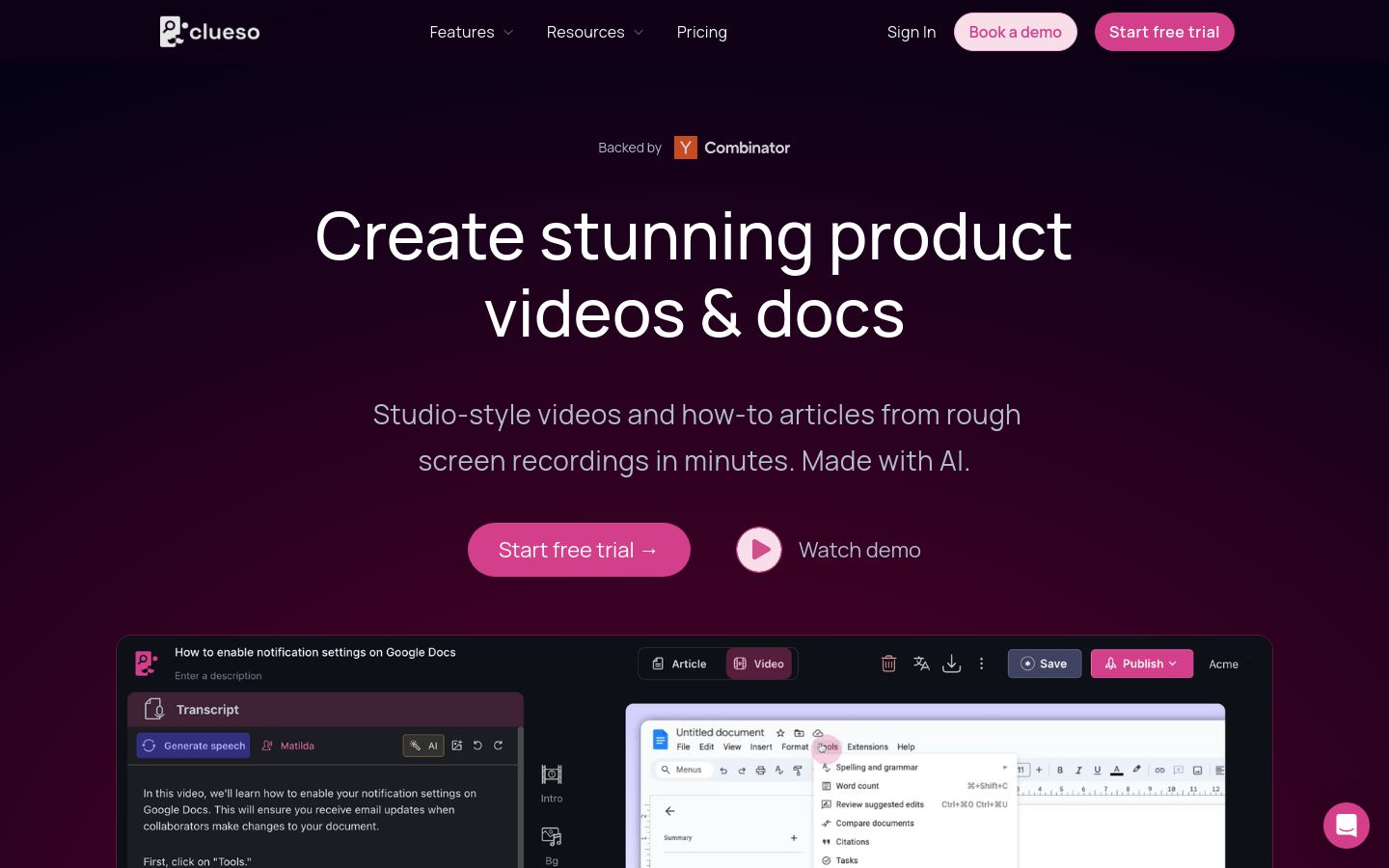Click the image insert icon in transcript toolbar

(x=457, y=746)
